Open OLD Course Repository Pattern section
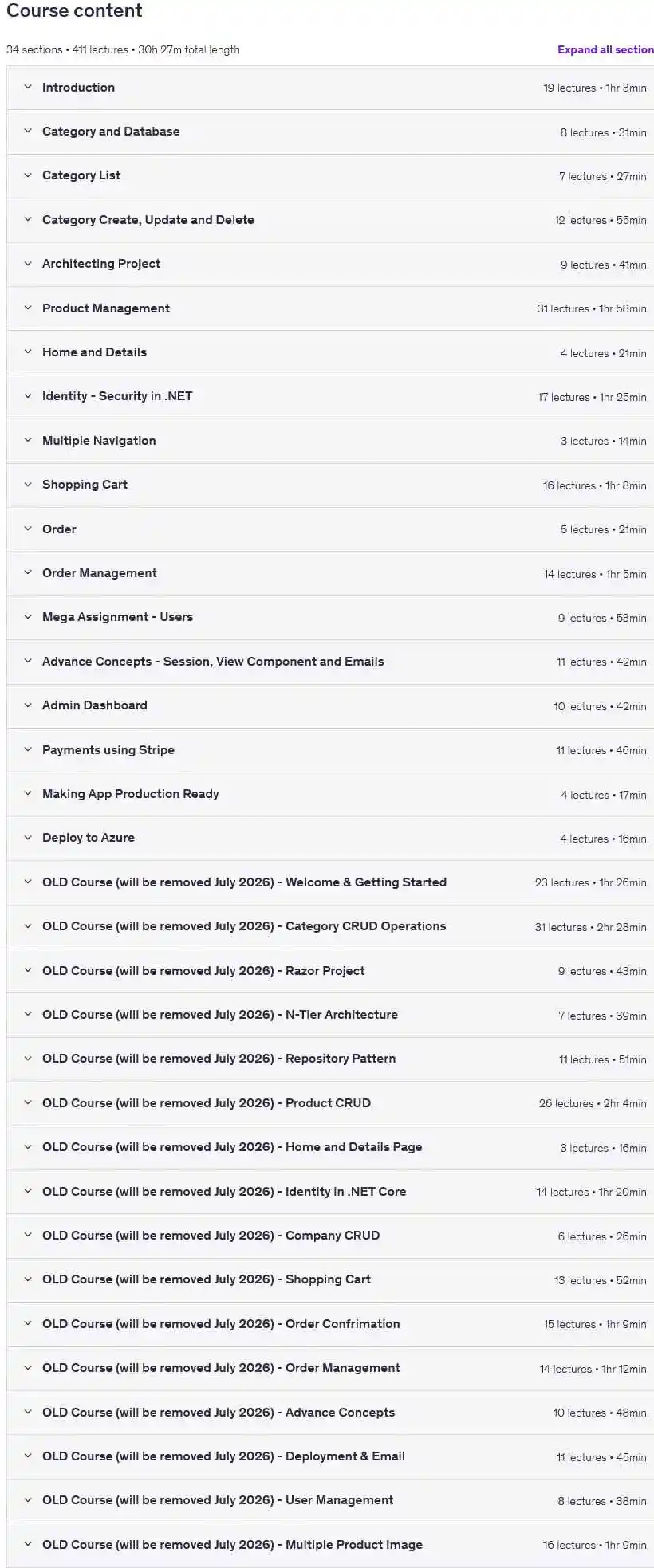Screen dimensions: 654x1568 (x=330, y=1059)
